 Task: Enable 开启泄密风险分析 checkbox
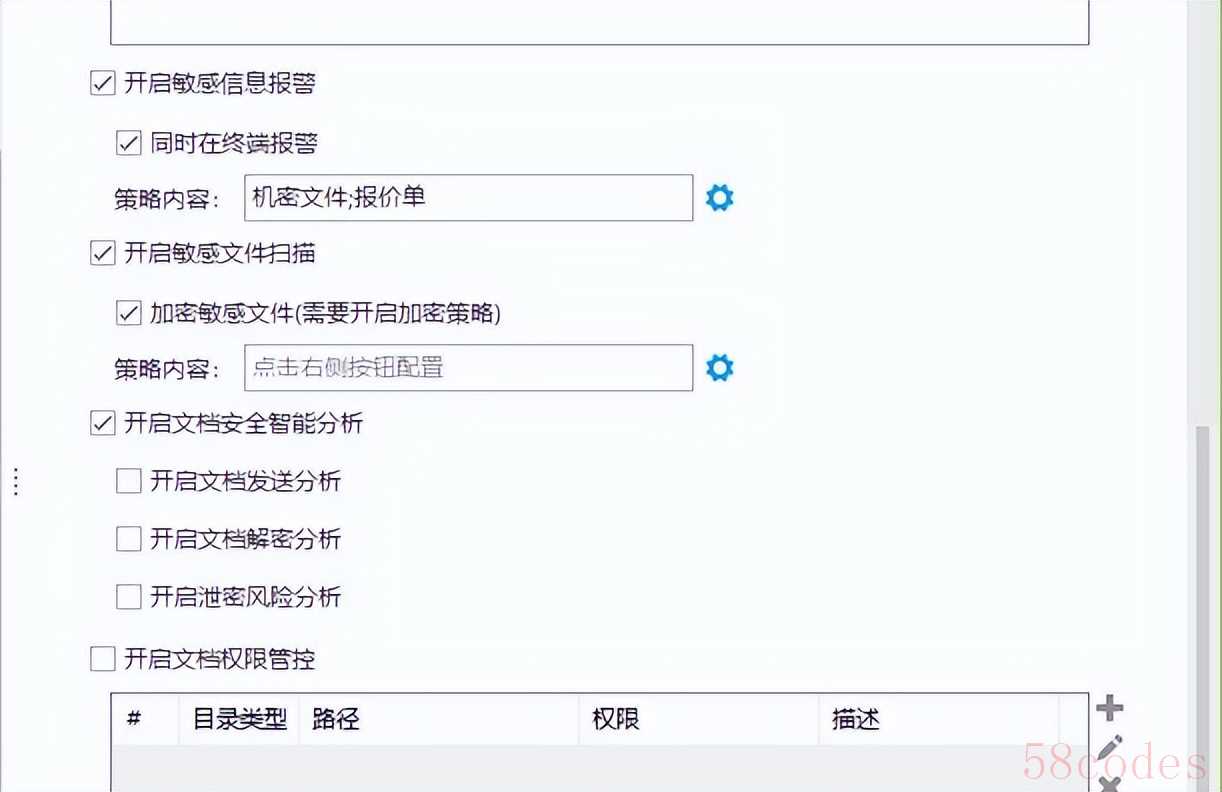click(x=129, y=598)
